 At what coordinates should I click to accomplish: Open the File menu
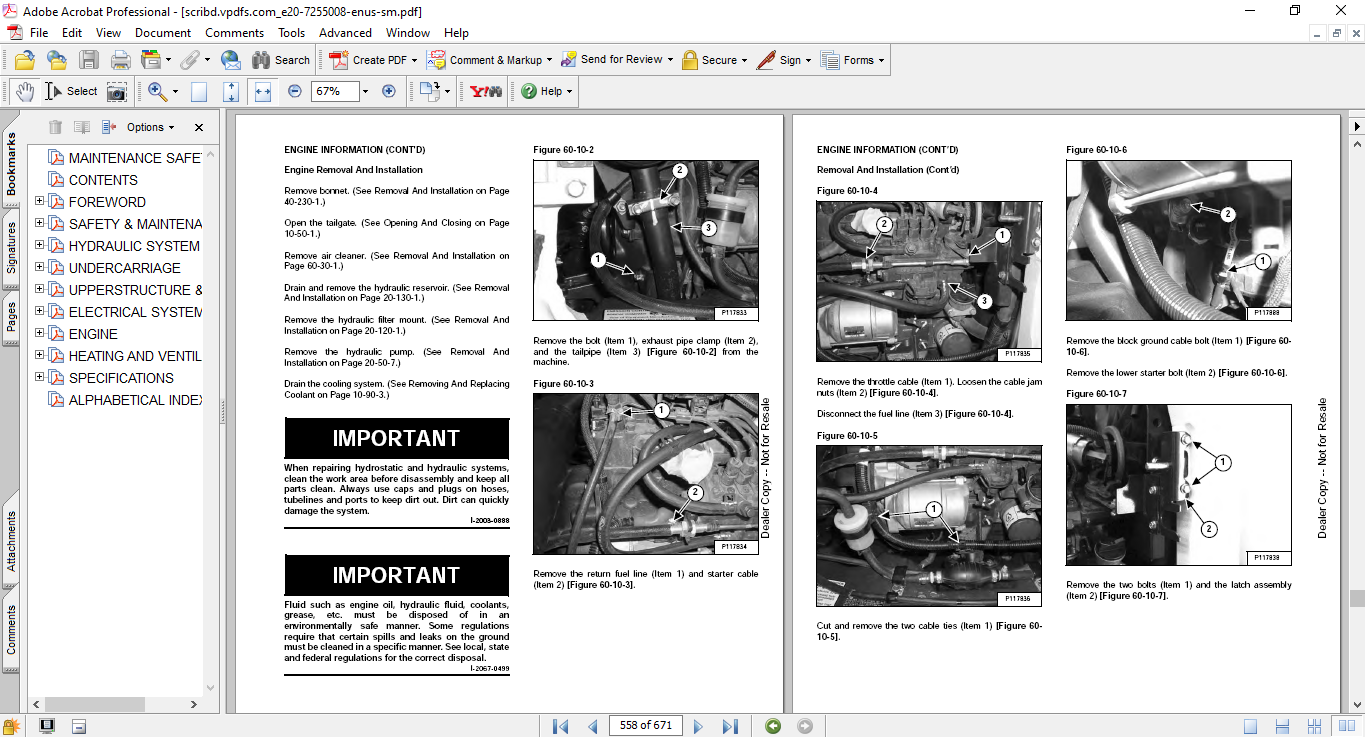[x=39, y=33]
